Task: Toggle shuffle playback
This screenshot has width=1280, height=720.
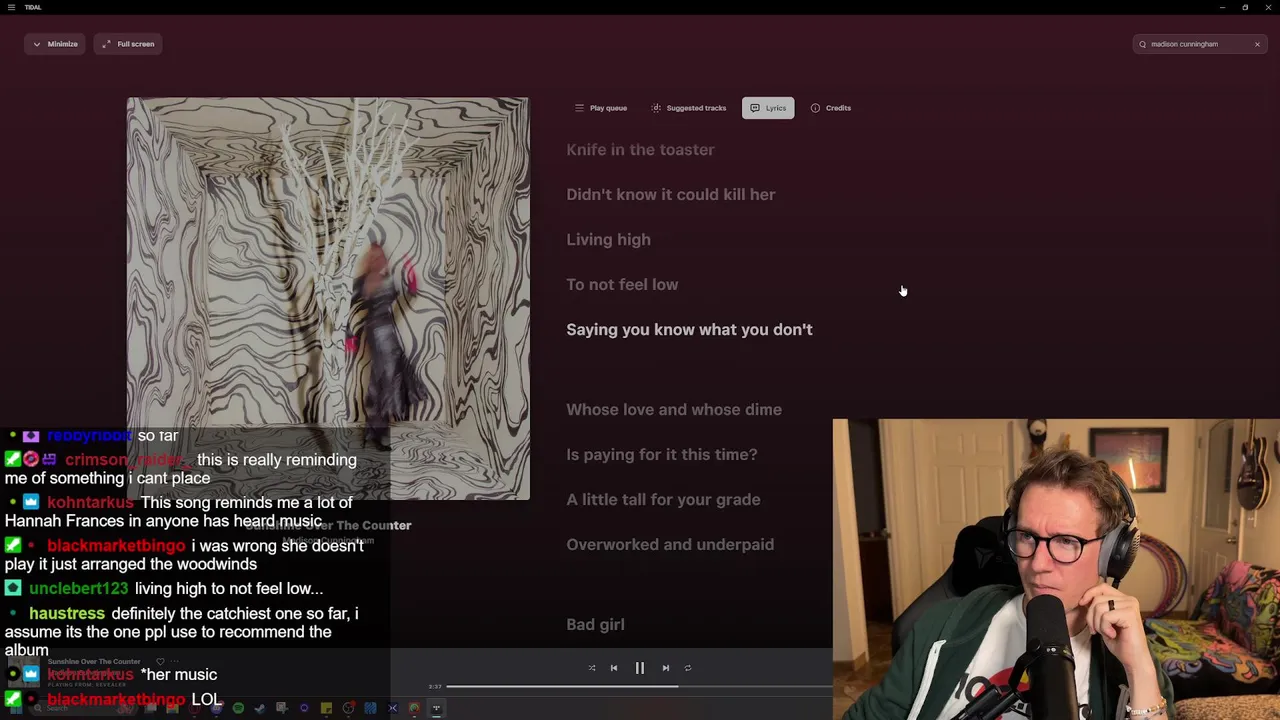Action: 592,668
